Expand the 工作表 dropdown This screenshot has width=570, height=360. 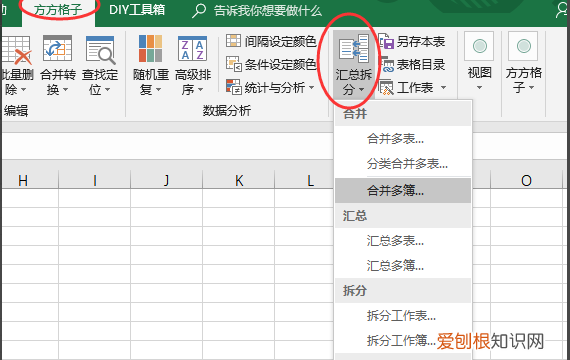443,88
